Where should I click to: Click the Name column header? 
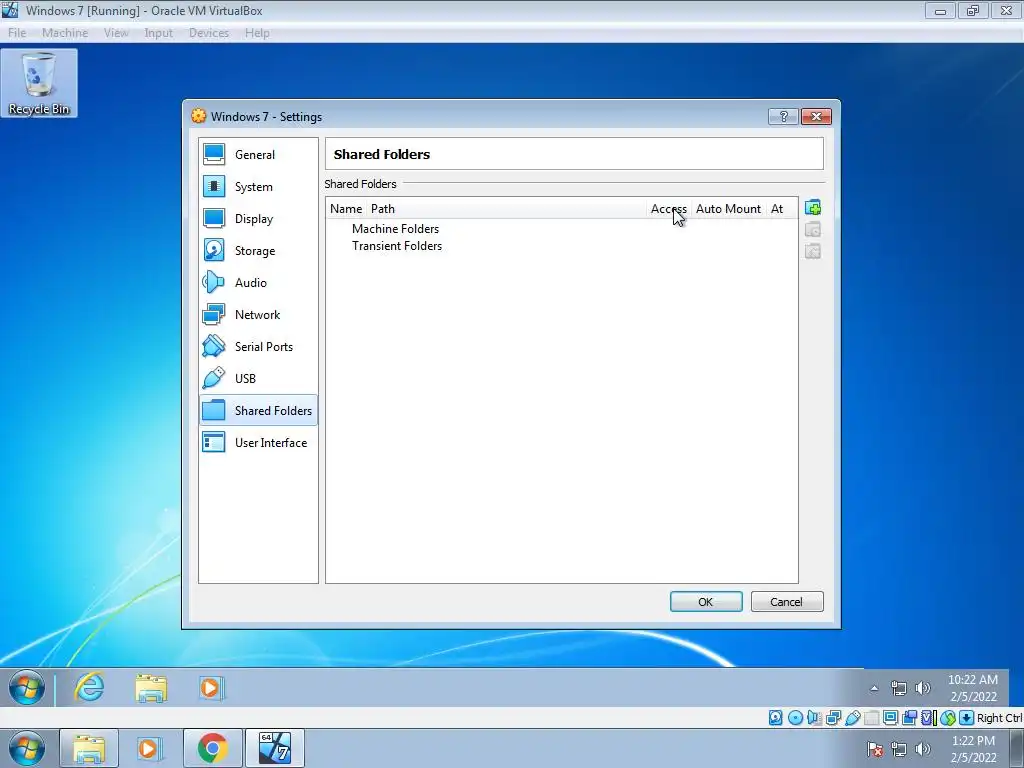pos(346,209)
